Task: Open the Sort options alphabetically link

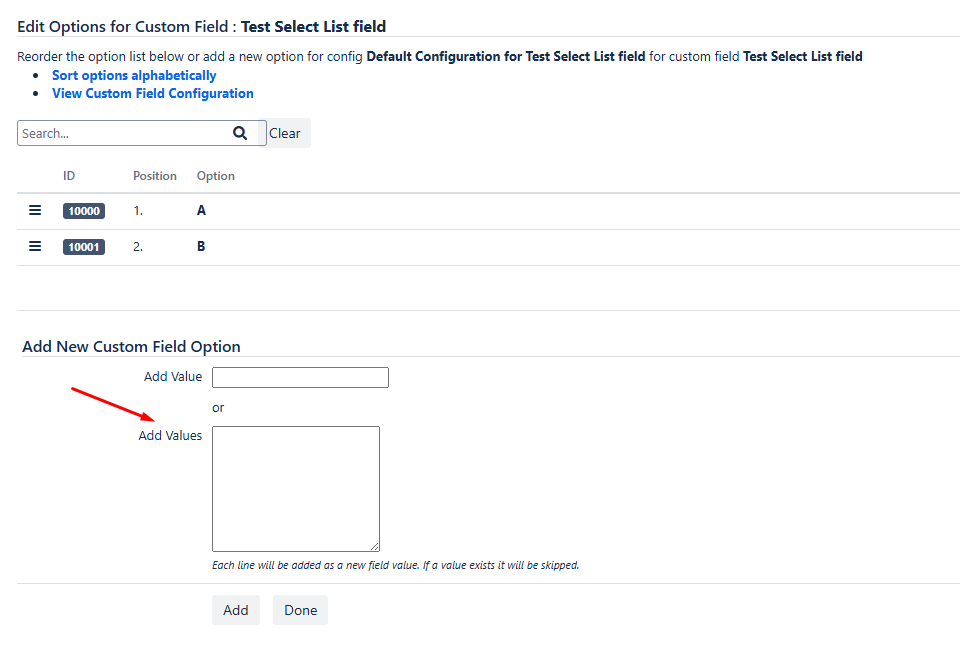Action: pos(134,75)
